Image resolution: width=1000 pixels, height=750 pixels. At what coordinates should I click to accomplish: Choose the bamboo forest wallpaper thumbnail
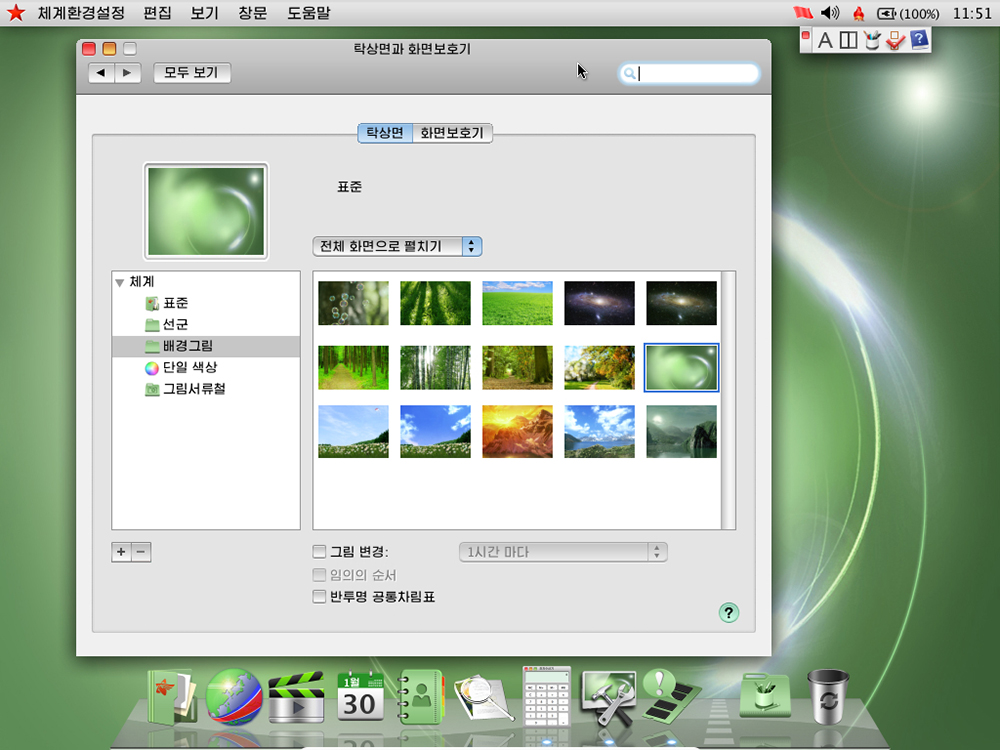click(436, 367)
